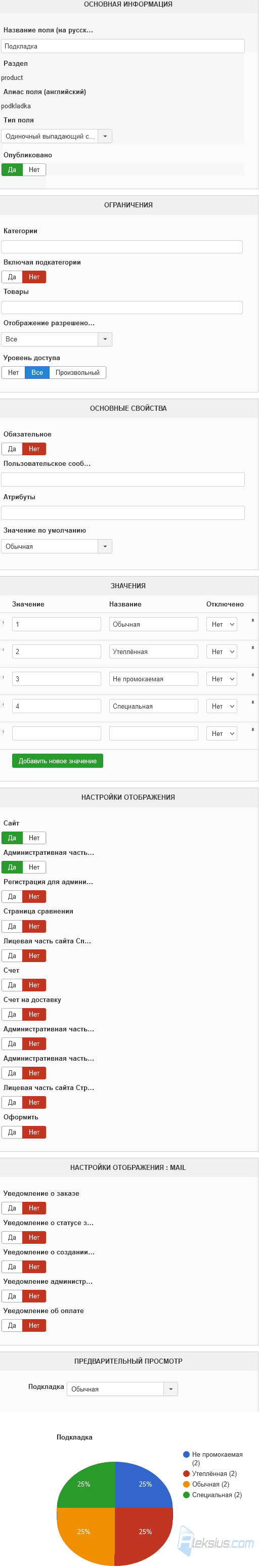Click the drag handle of value row 2
The height and width of the screenshot is (1568, 260).
click(x=4, y=649)
